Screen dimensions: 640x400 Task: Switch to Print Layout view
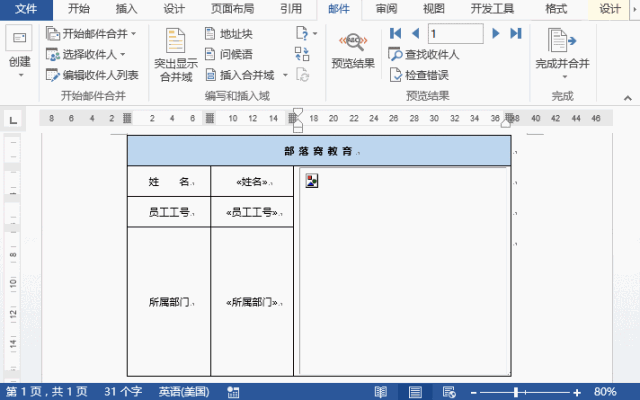click(415, 392)
